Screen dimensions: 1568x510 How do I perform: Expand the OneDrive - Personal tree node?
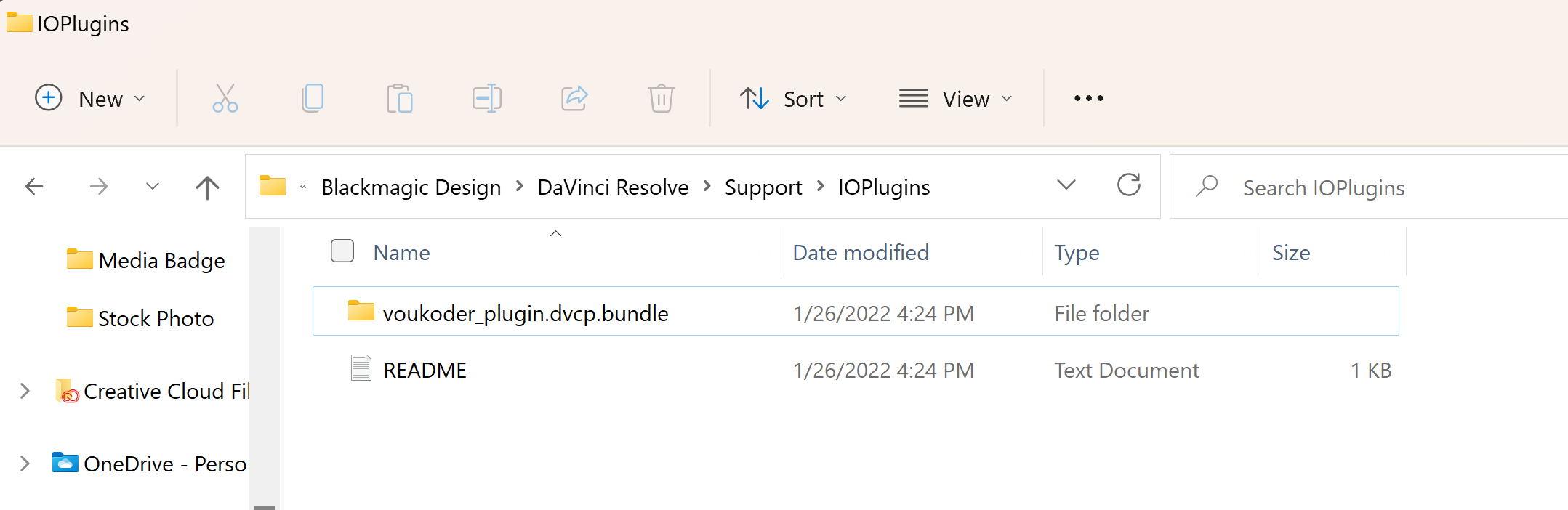click(x=25, y=464)
